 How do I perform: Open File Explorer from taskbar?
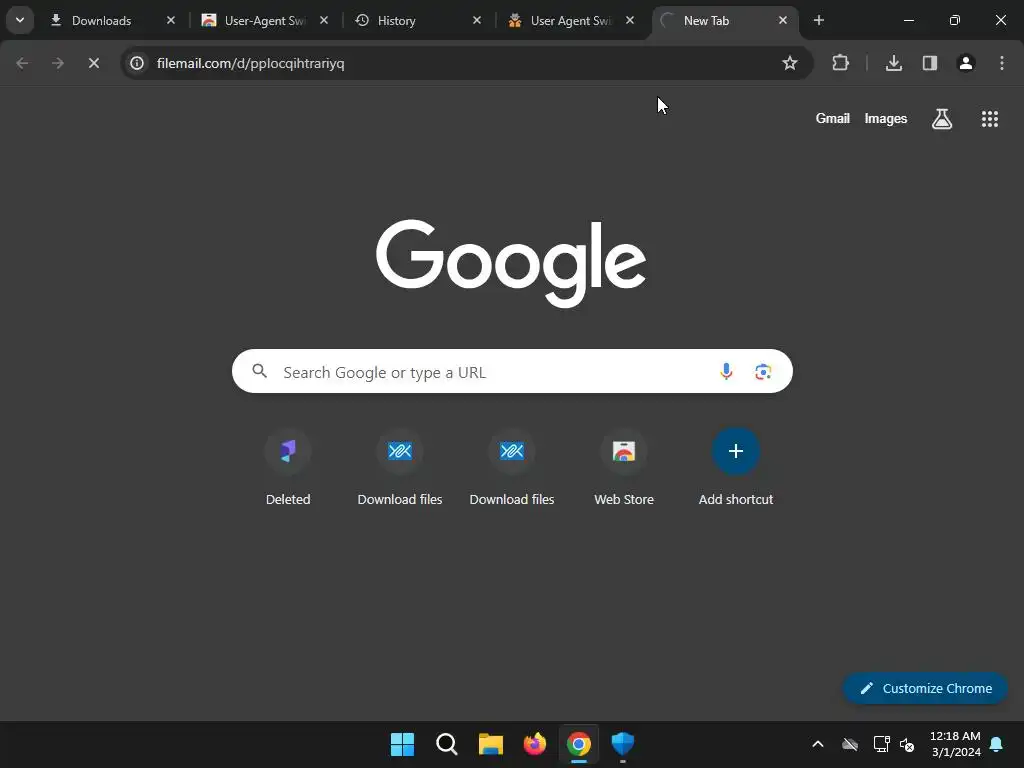[490, 744]
